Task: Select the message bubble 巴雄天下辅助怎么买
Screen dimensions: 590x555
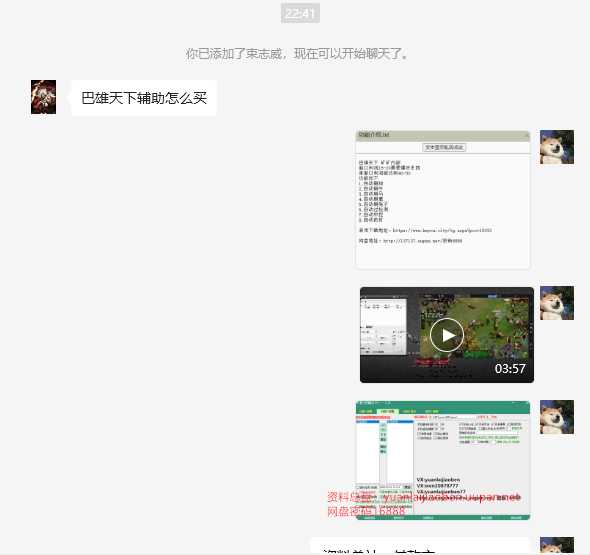Action: (x=144, y=98)
